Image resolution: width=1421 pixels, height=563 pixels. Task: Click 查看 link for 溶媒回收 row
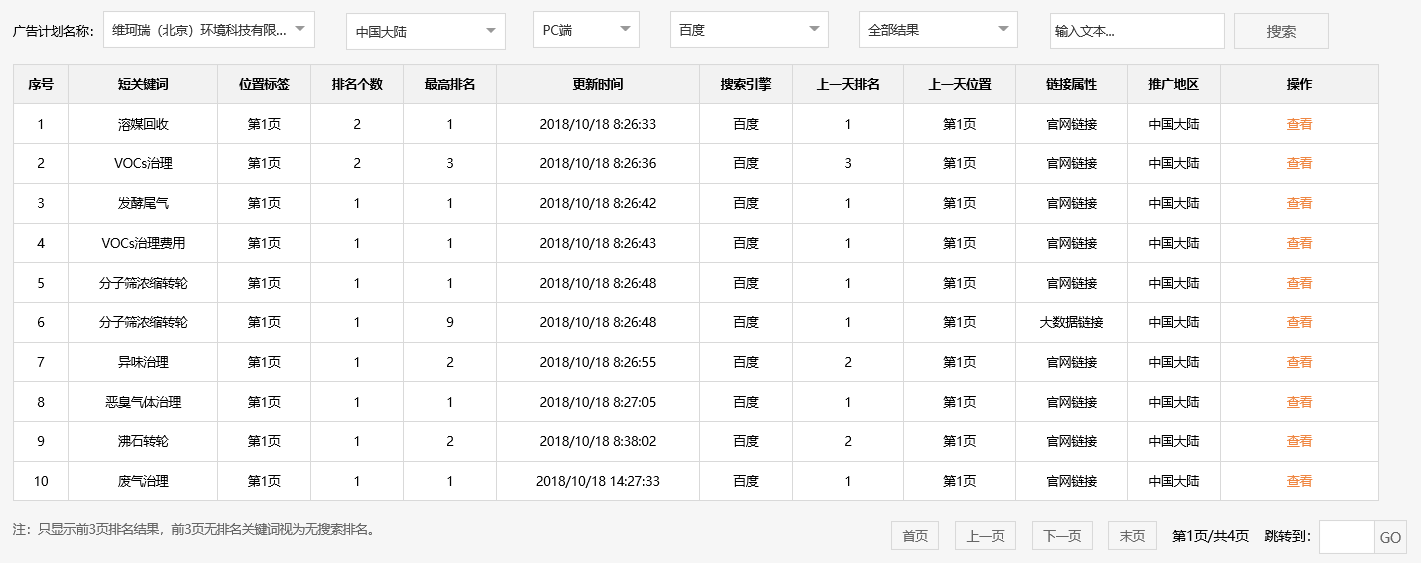1299,124
